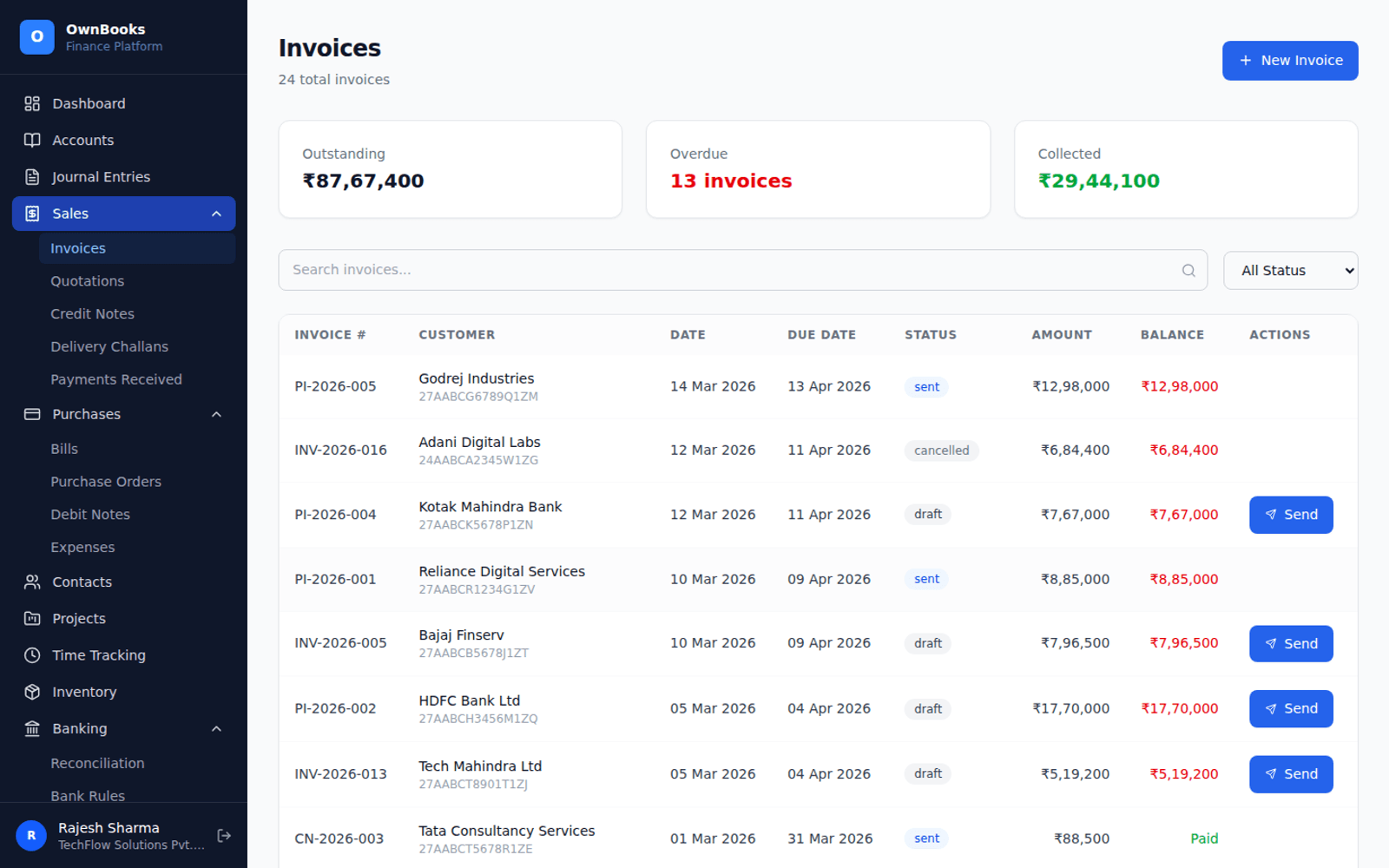1389x868 pixels.
Task: Click paper plane icon in PI-2026-002 row
Action: pyautogui.click(x=1271, y=709)
